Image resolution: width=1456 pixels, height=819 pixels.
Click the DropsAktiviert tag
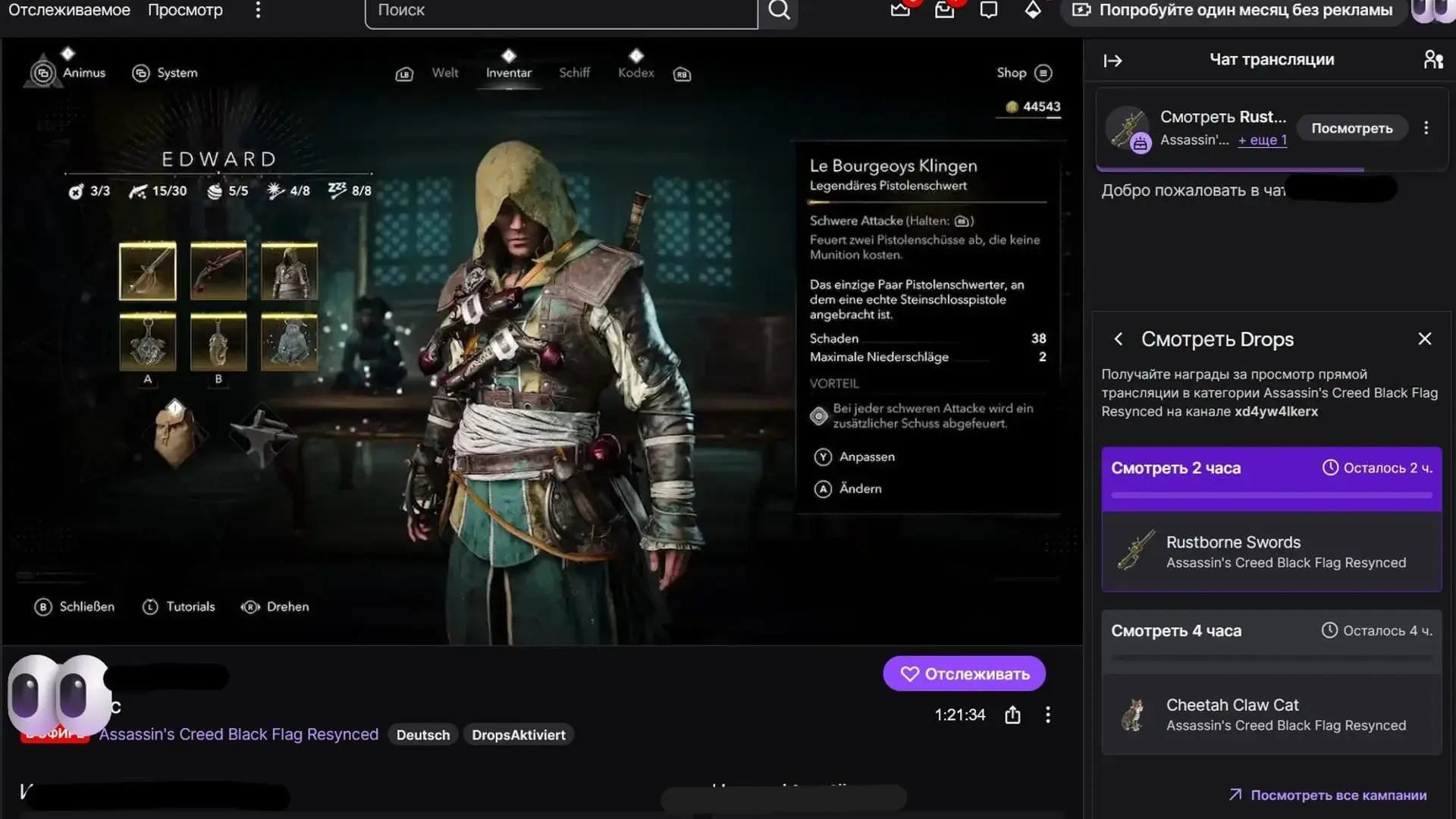click(518, 735)
